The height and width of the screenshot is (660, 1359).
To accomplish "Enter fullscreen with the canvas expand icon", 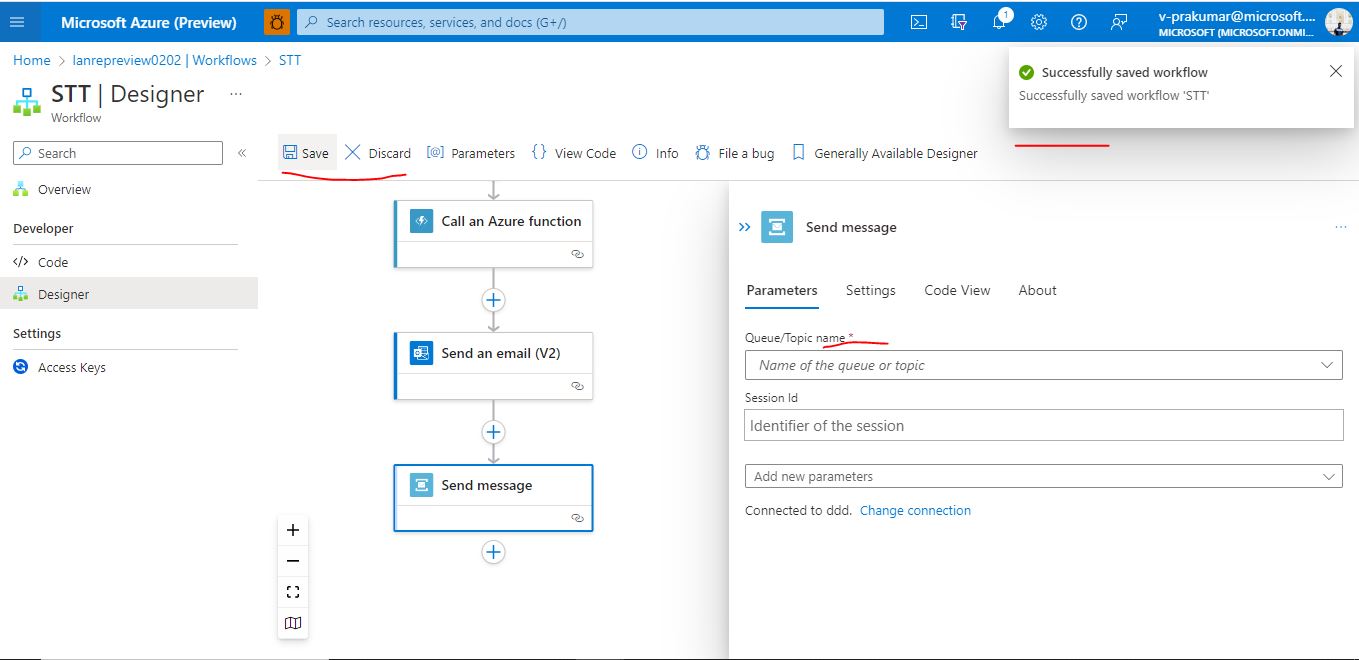I will [x=292, y=591].
